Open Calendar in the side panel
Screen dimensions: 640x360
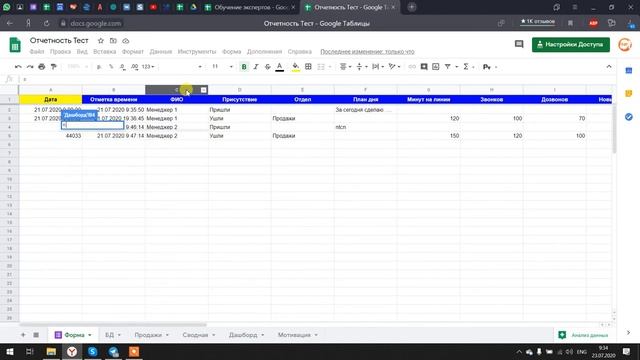click(x=629, y=71)
